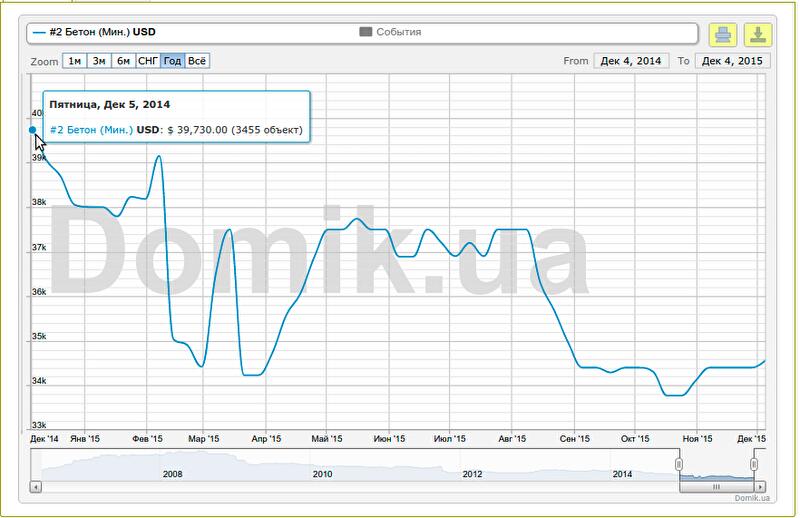The height and width of the screenshot is (518, 800).
Task: Click the From date field
Action: coord(631,61)
